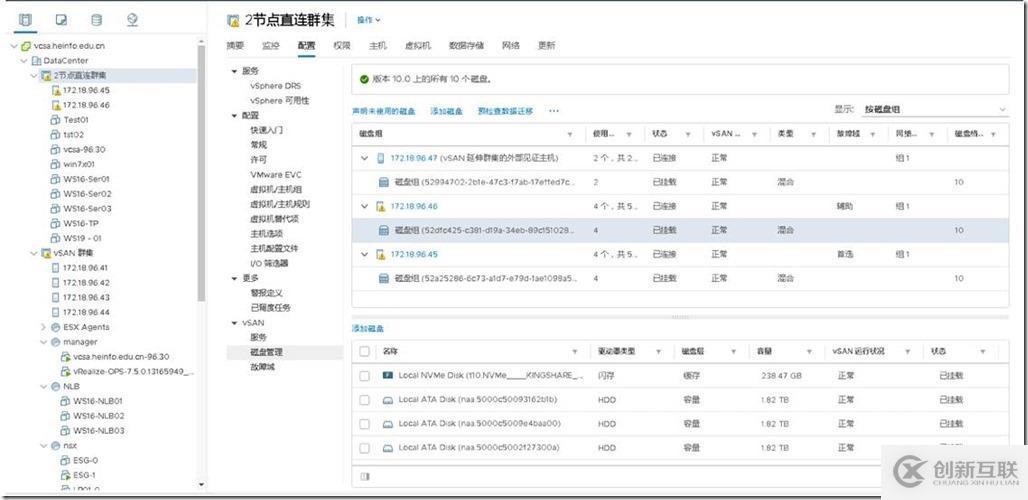Click the 辅助 fault domain cell

point(844,206)
